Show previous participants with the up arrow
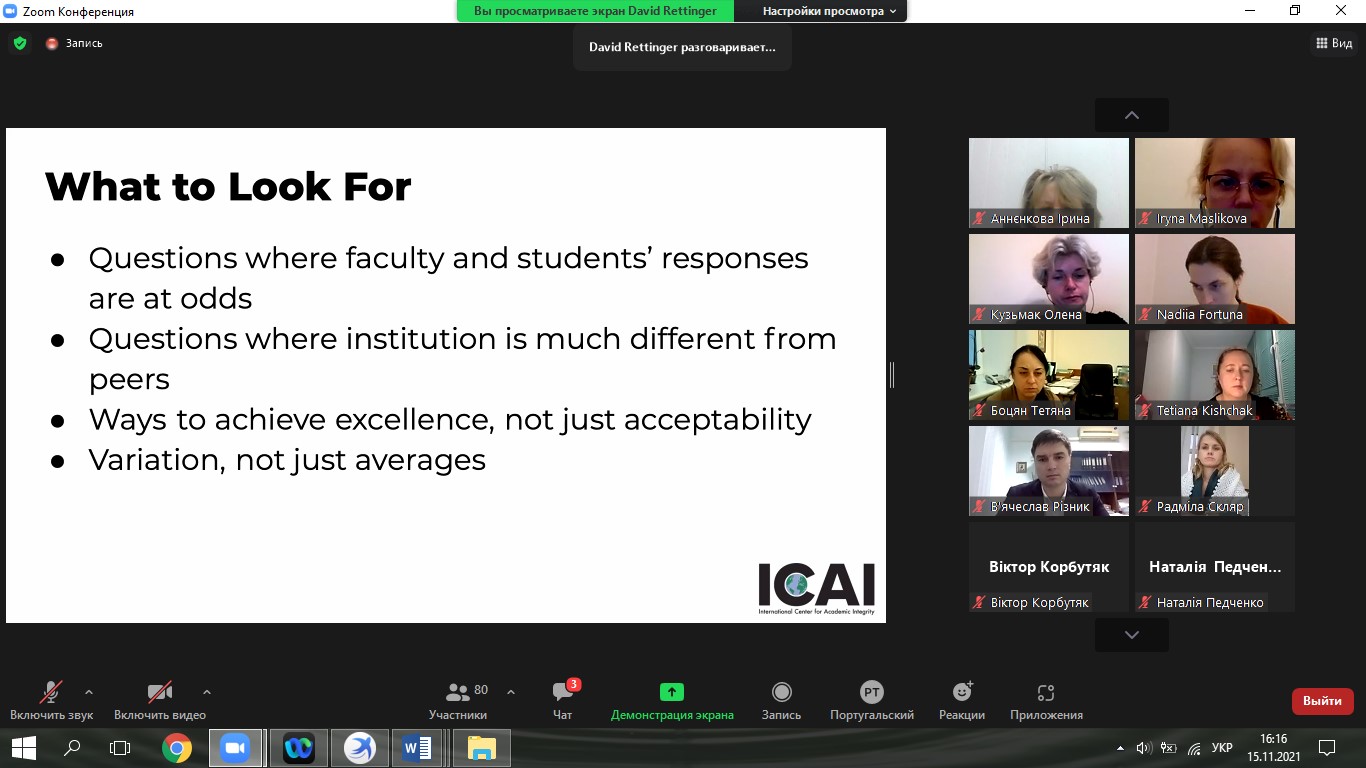The height and width of the screenshot is (768, 1366). point(1132,115)
